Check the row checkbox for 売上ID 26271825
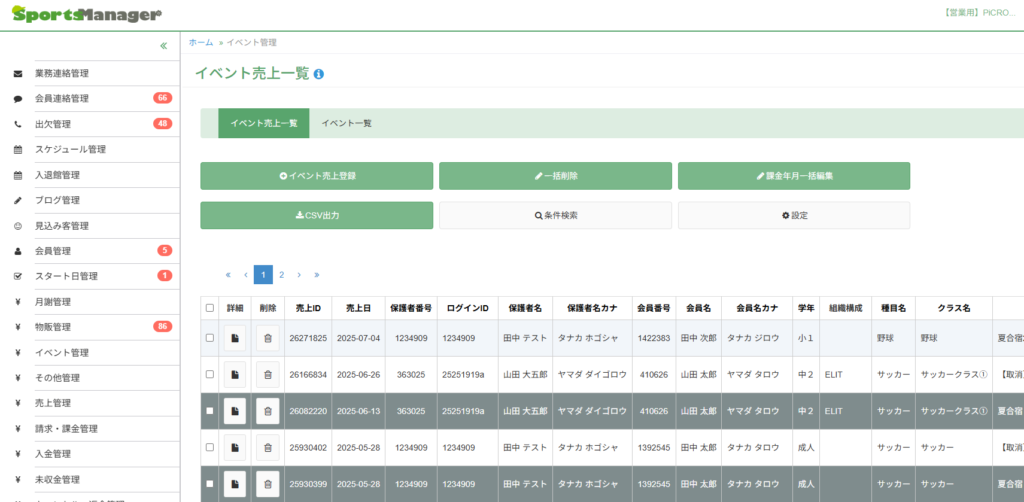 210,338
